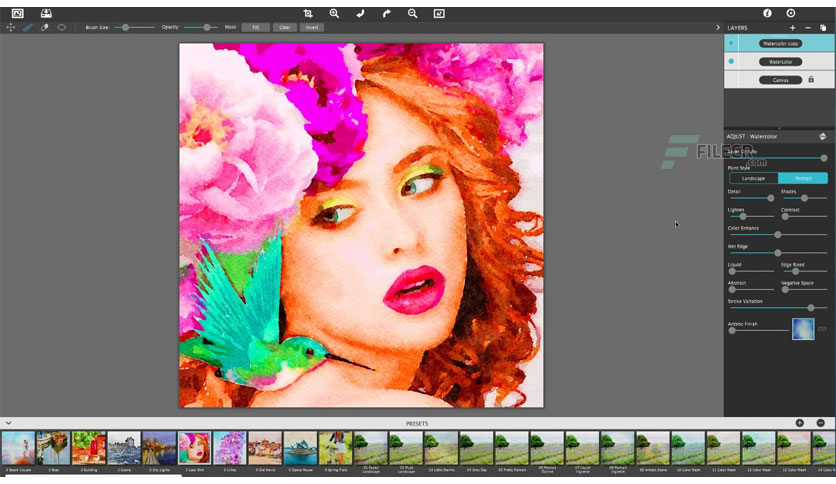Click the Stroke Variation slider handle
Image resolution: width=836 pixels, height=484 pixels.
811,308
